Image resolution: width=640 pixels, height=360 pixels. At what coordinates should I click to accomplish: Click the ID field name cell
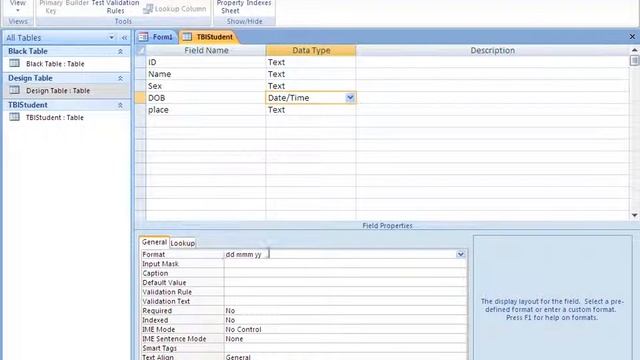(x=206, y=62)
